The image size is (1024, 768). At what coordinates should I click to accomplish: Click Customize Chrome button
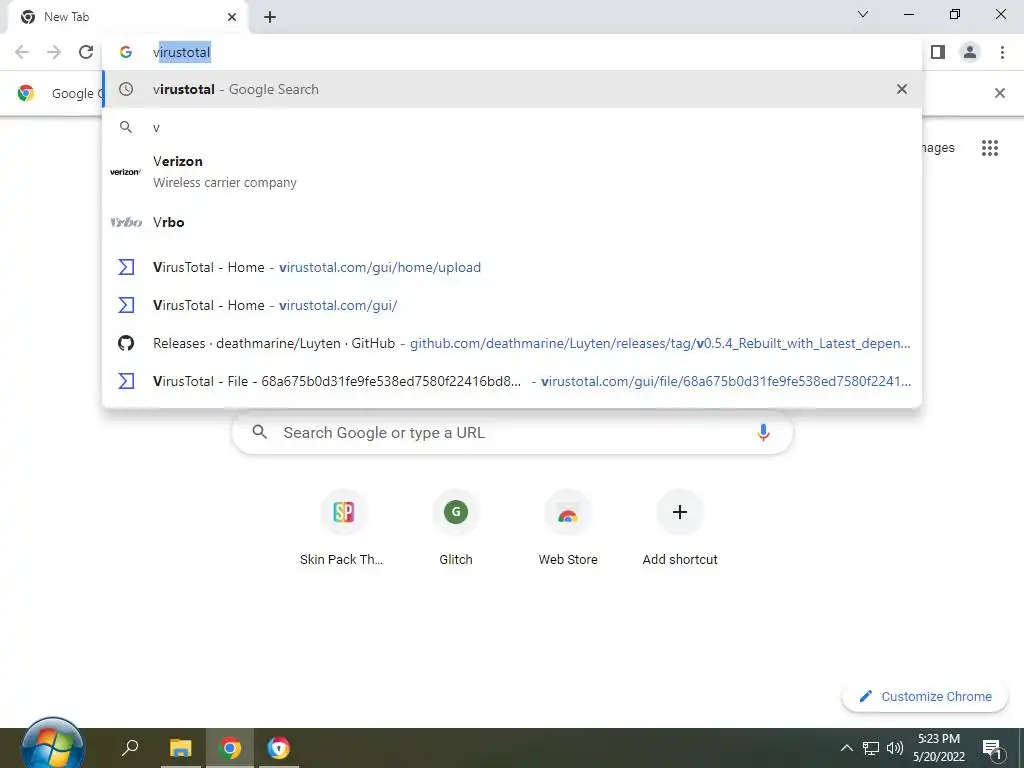925,696
